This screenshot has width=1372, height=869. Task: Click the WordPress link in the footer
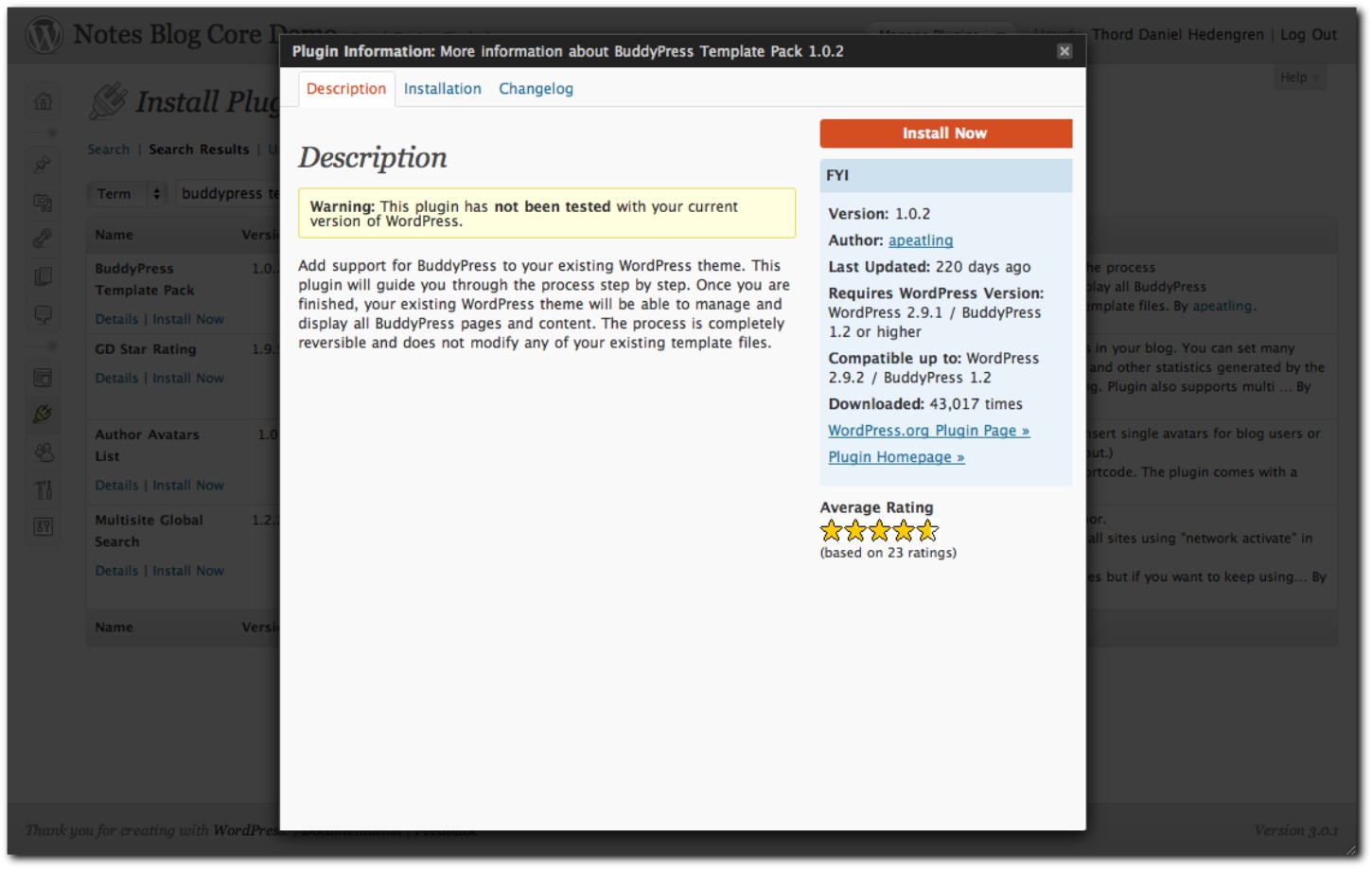[247, 830]
